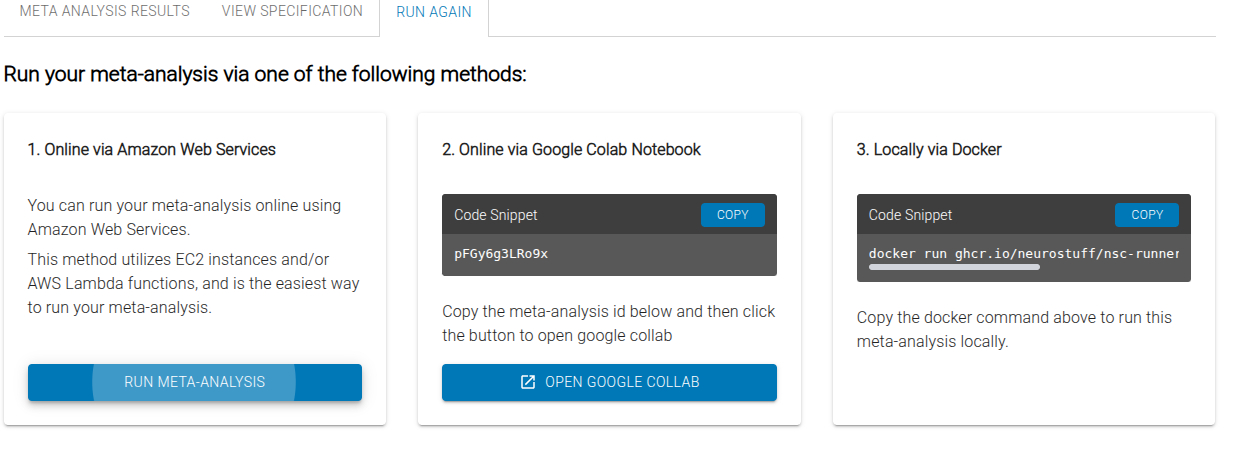Switch to the Meta Analysis Results tab
Screen dimensions: 1248x454
point(105,12)
